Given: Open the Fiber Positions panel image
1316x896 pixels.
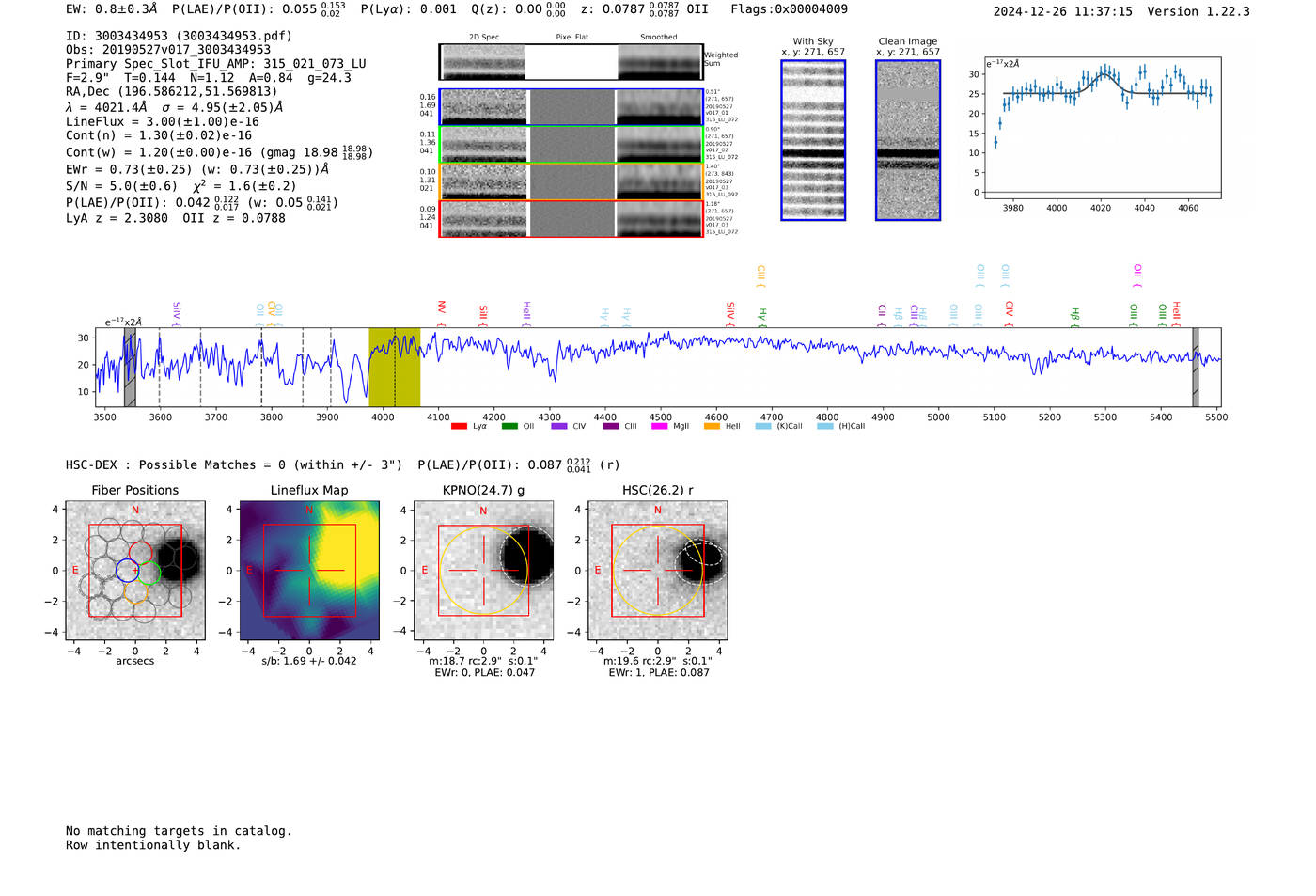Looking at the screenshot, I should click(x=135, y=571).
